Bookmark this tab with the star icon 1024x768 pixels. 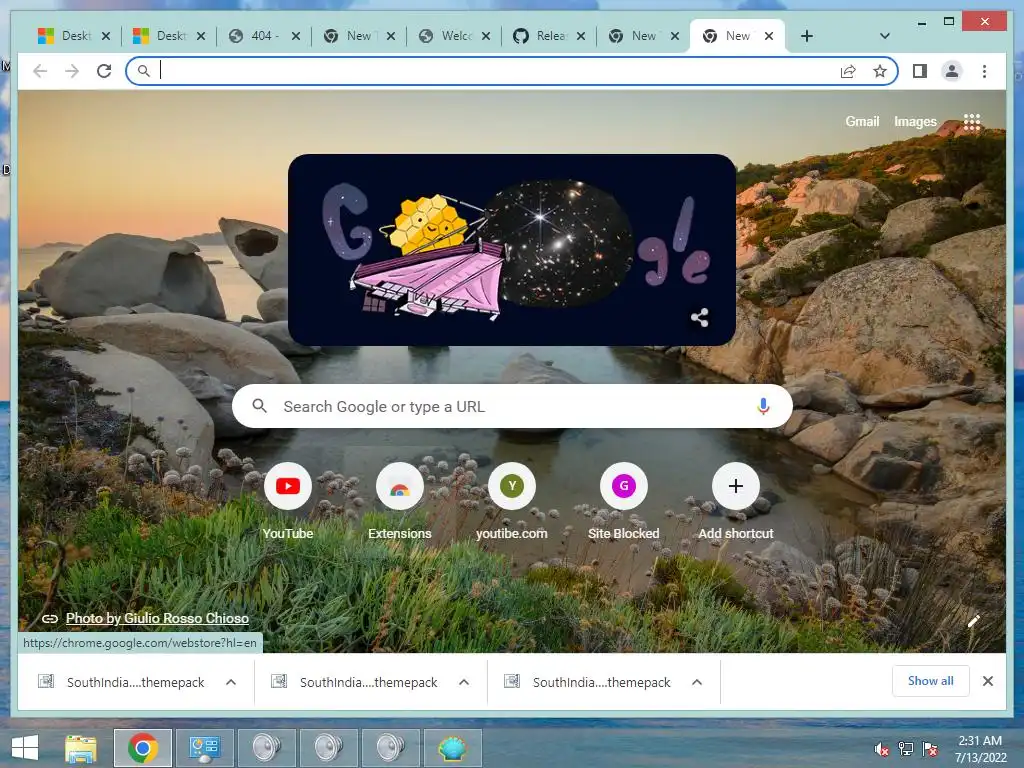[x=880, y=71]
